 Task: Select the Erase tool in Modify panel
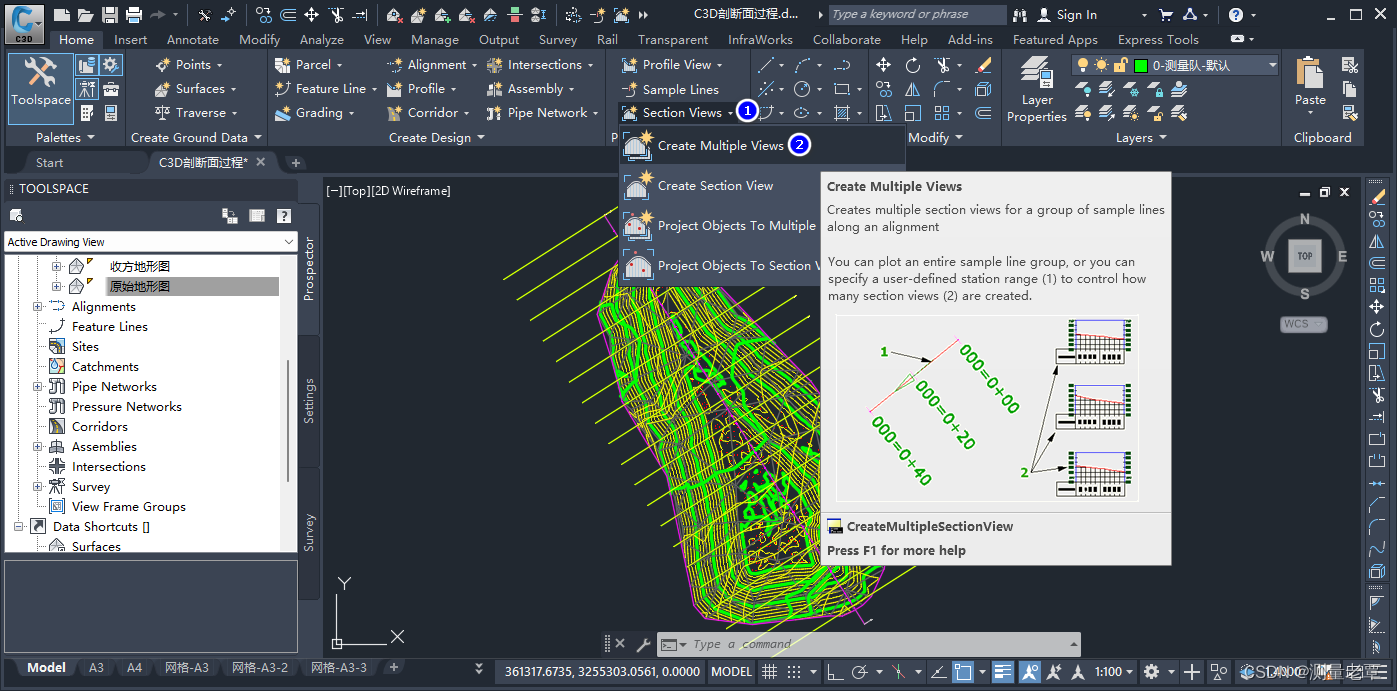click(983, 65)
